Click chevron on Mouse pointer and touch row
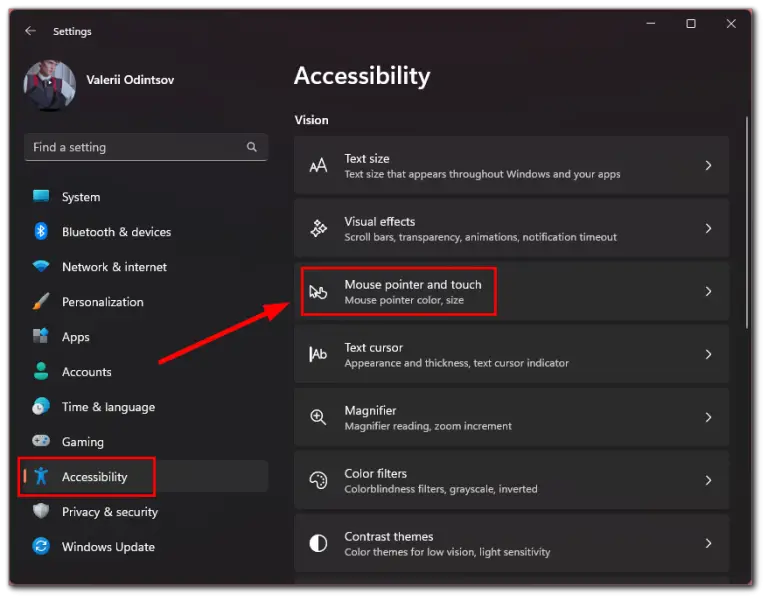This screenshot has height=601, width=768. point(708,291)
